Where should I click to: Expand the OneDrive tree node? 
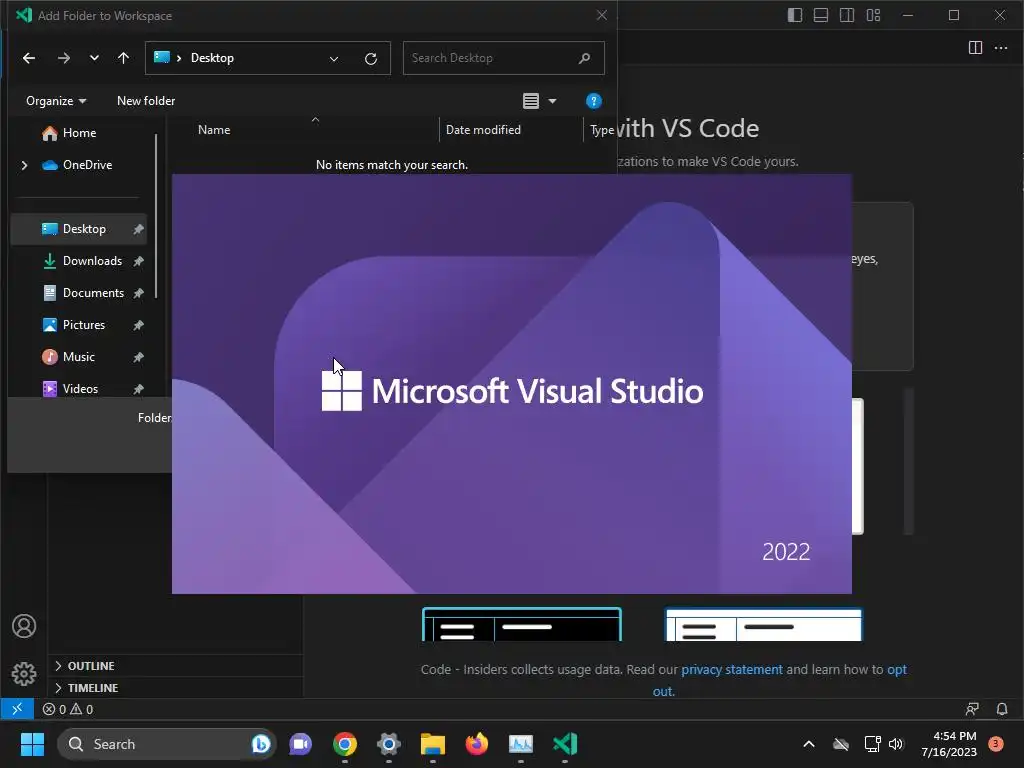[24, 165]
